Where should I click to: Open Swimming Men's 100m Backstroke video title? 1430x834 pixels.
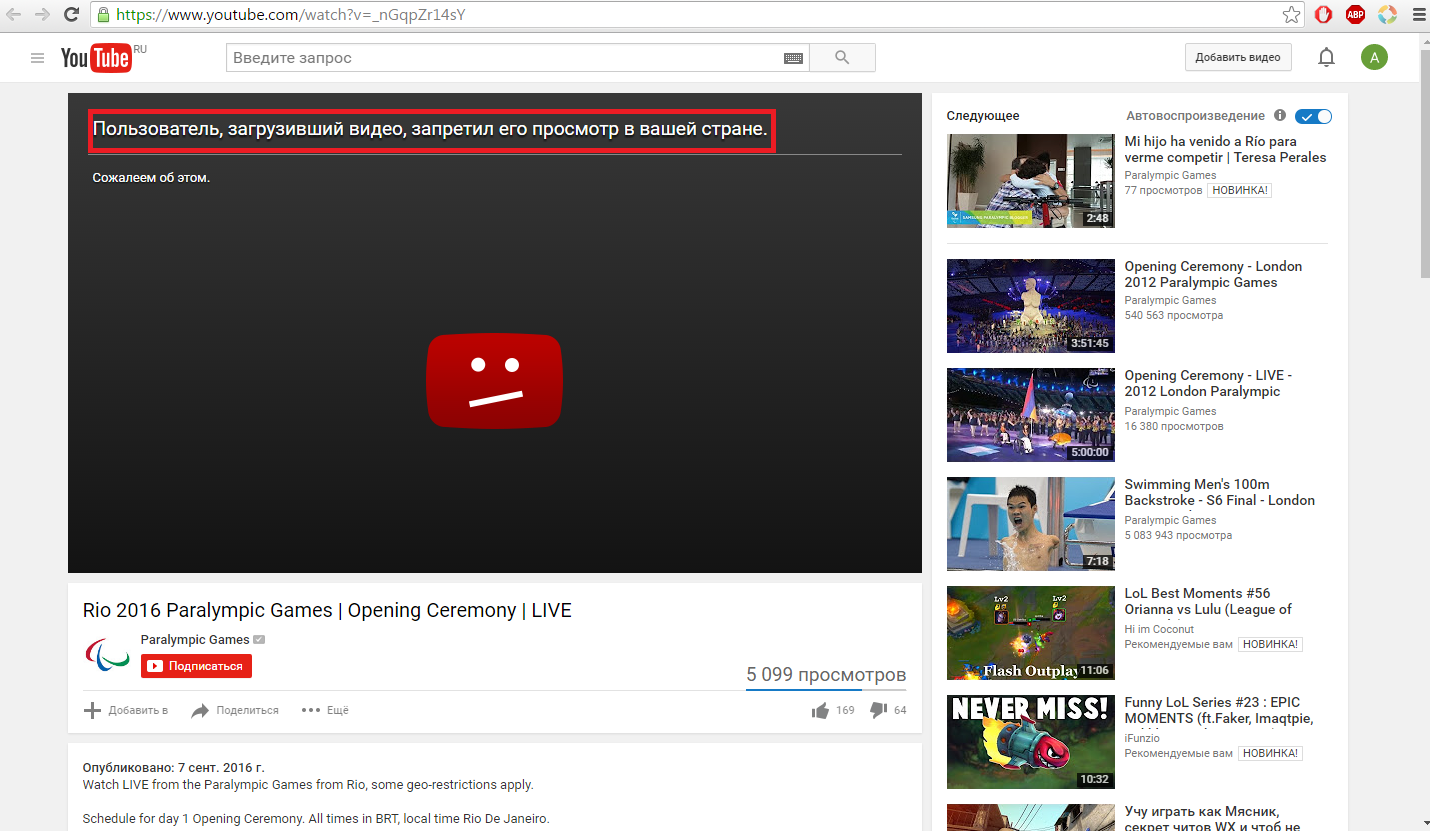[1220, 492]
